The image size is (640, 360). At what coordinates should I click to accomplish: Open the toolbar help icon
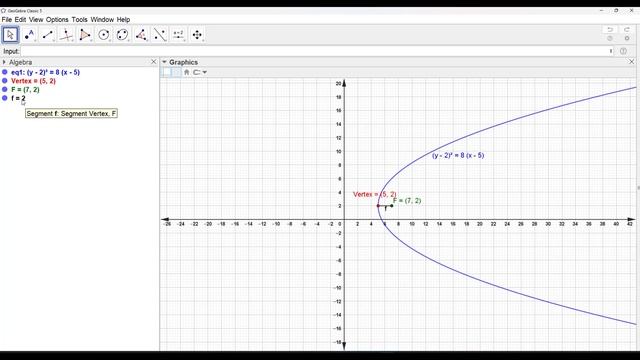tap(610, 38)
